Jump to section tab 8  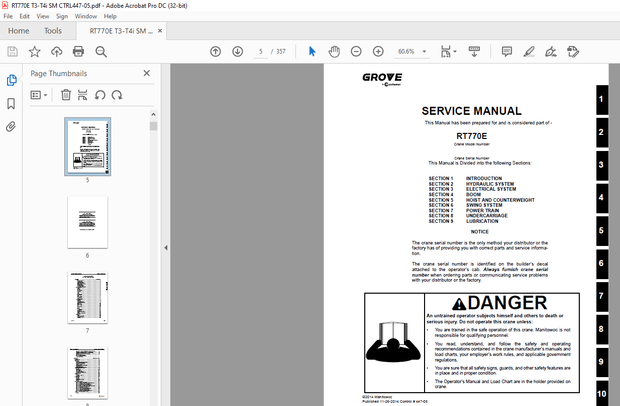pyautogui.click(x=601, y=329)
